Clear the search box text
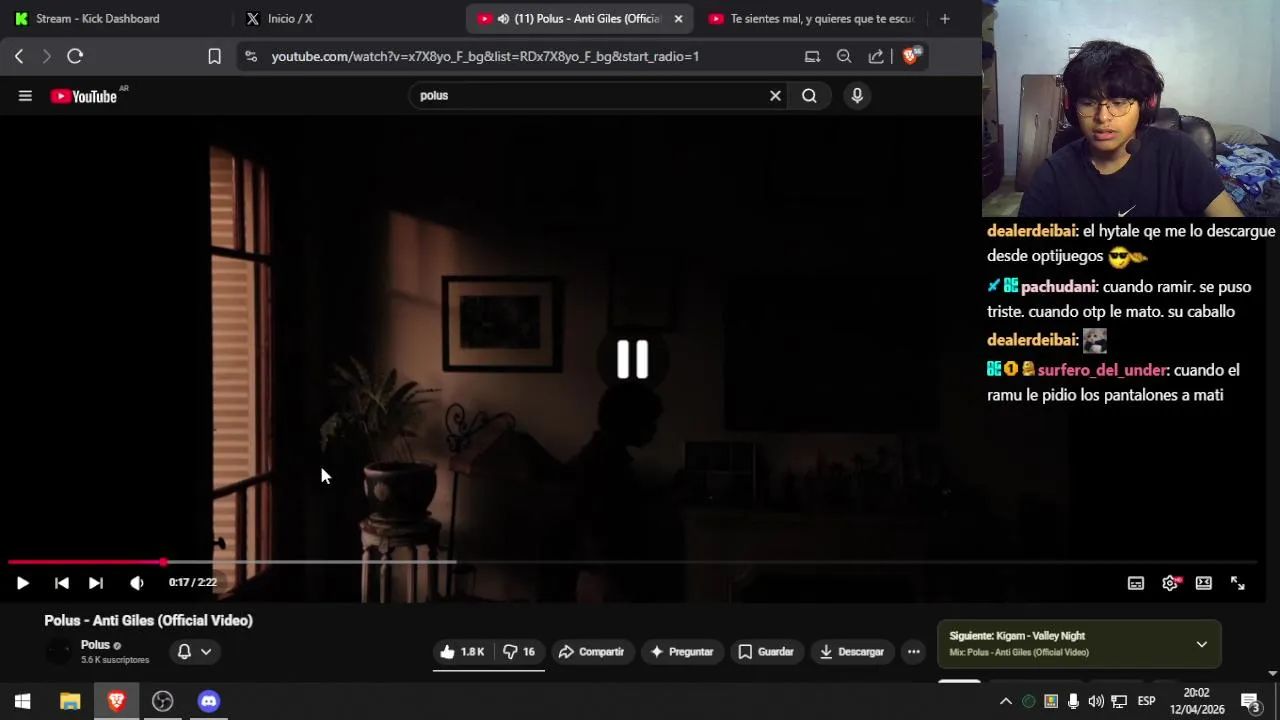Screen dimensions: 1280x720 click(x=775, y=96)
